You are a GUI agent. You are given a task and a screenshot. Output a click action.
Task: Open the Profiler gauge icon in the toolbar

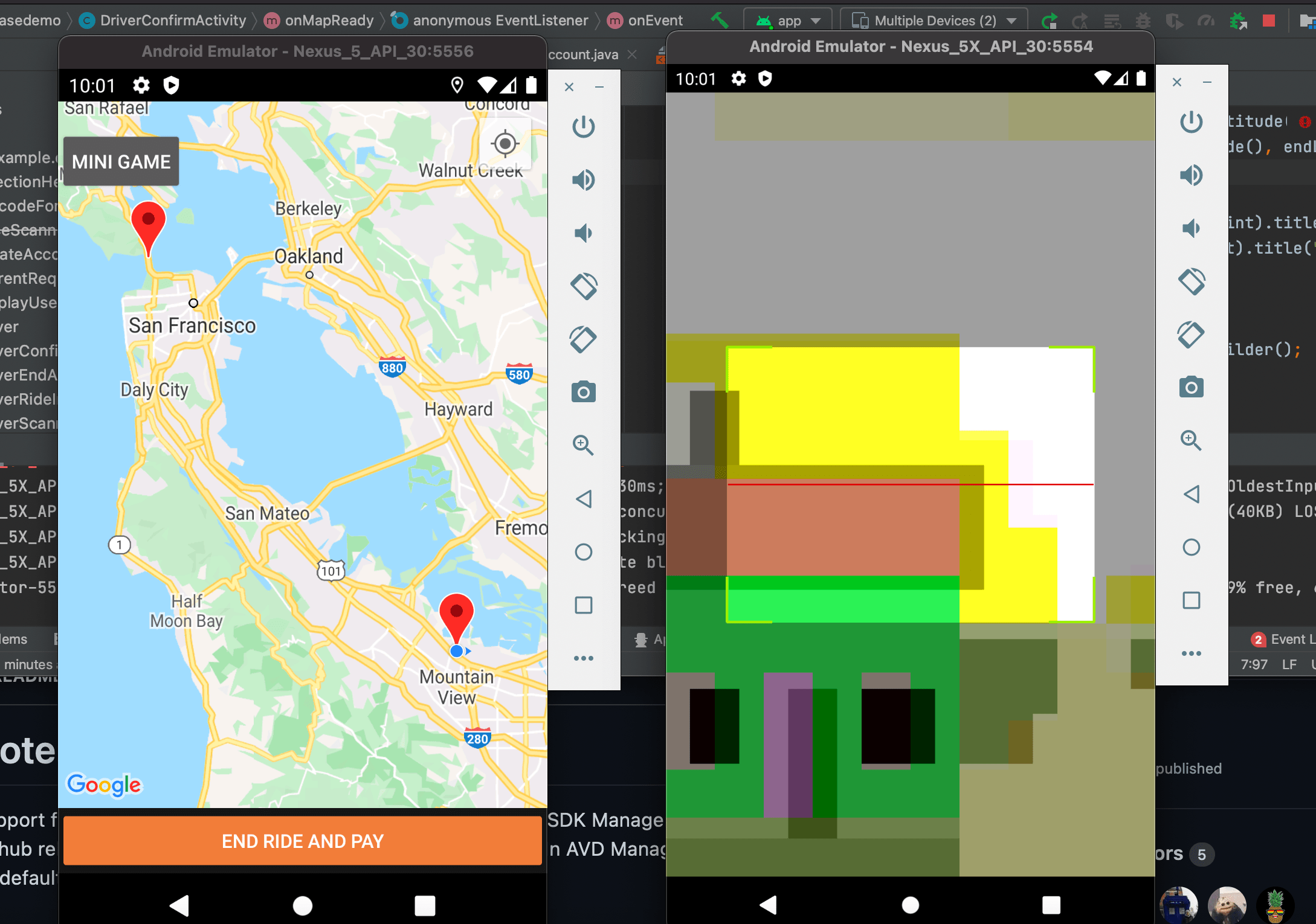tap(1206, 20)
